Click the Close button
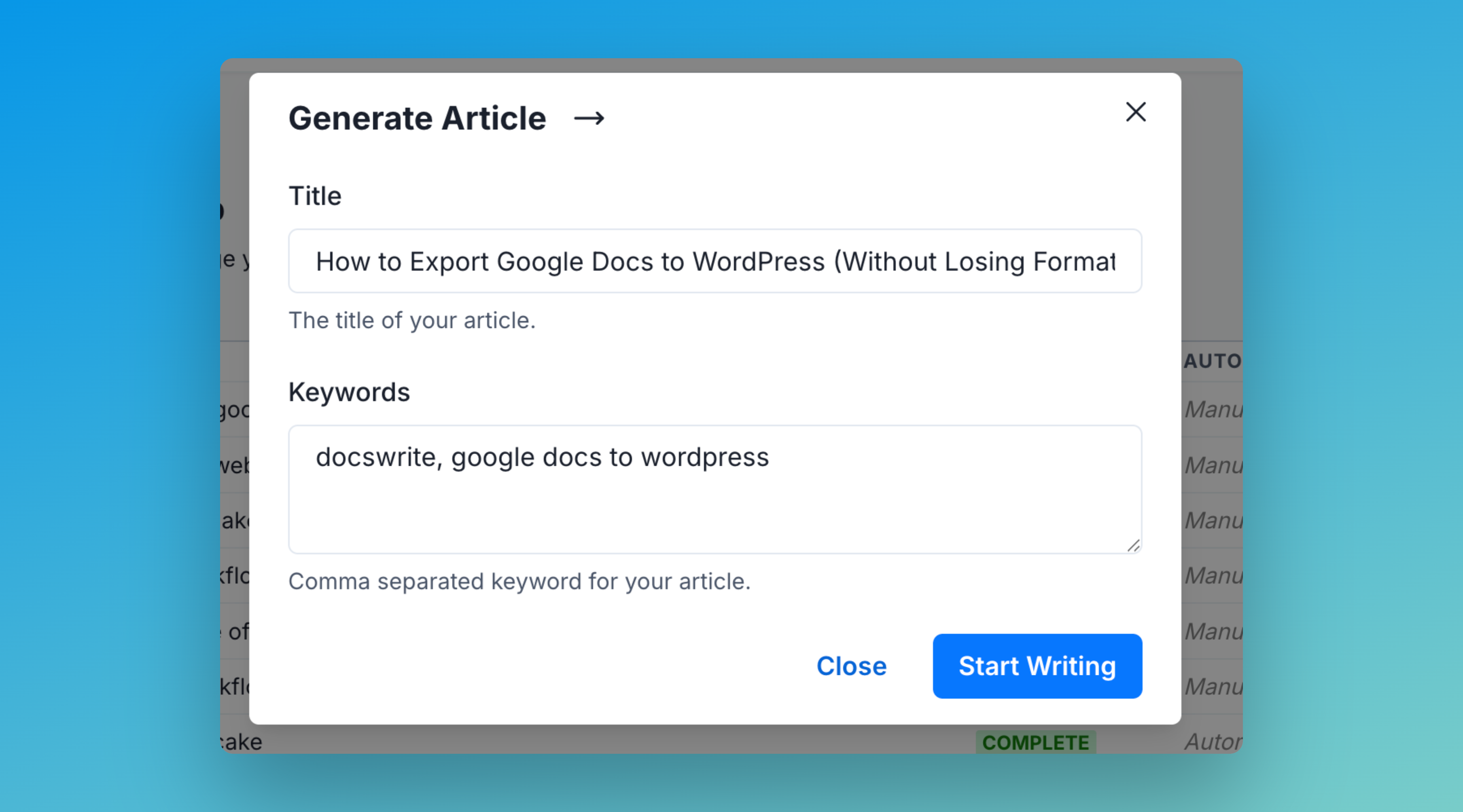The width and height of the screenshot is (1463, 812). coord(851,666)
